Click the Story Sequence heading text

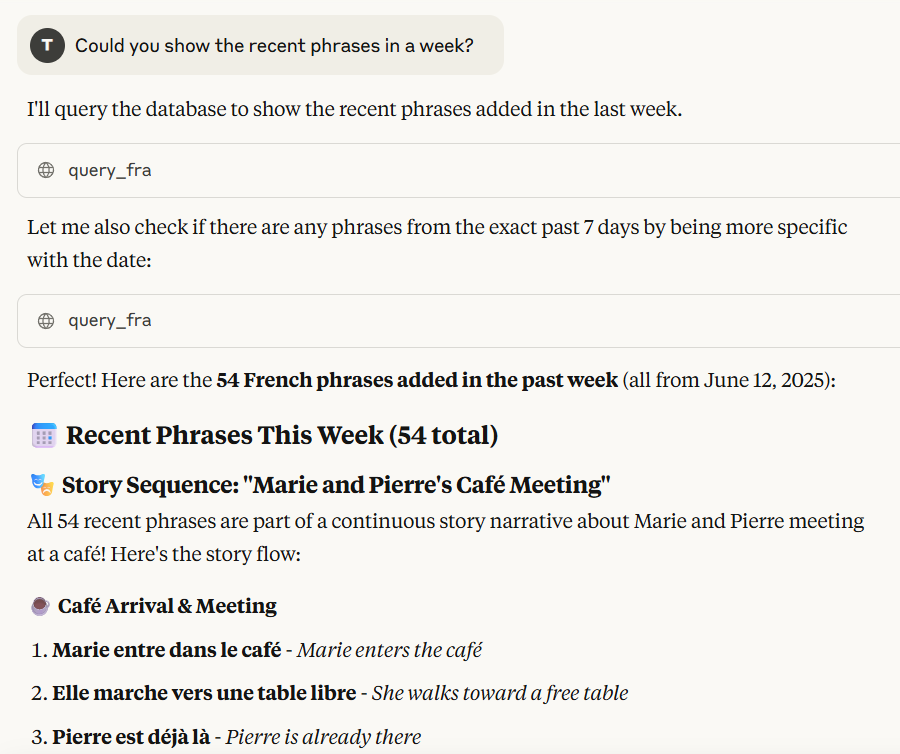pos(336,485)
